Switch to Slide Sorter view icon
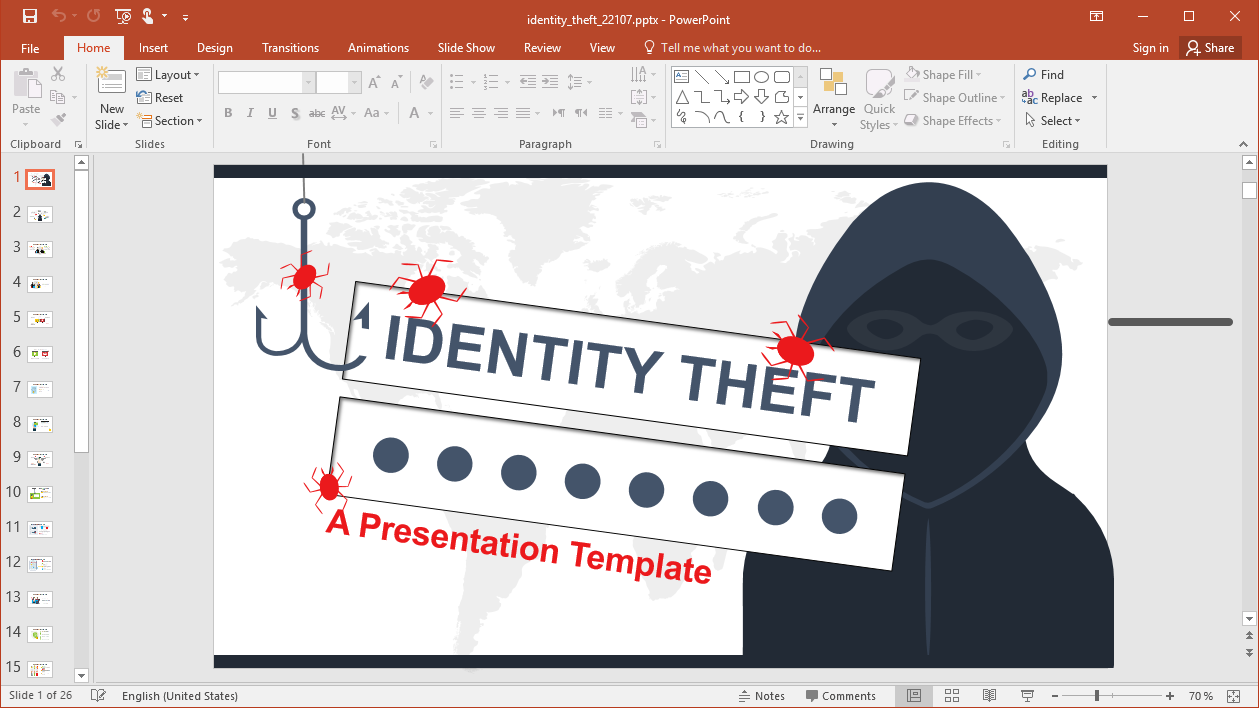The width and height of the screenshot is (1259, 708). (x=951, y=695)
